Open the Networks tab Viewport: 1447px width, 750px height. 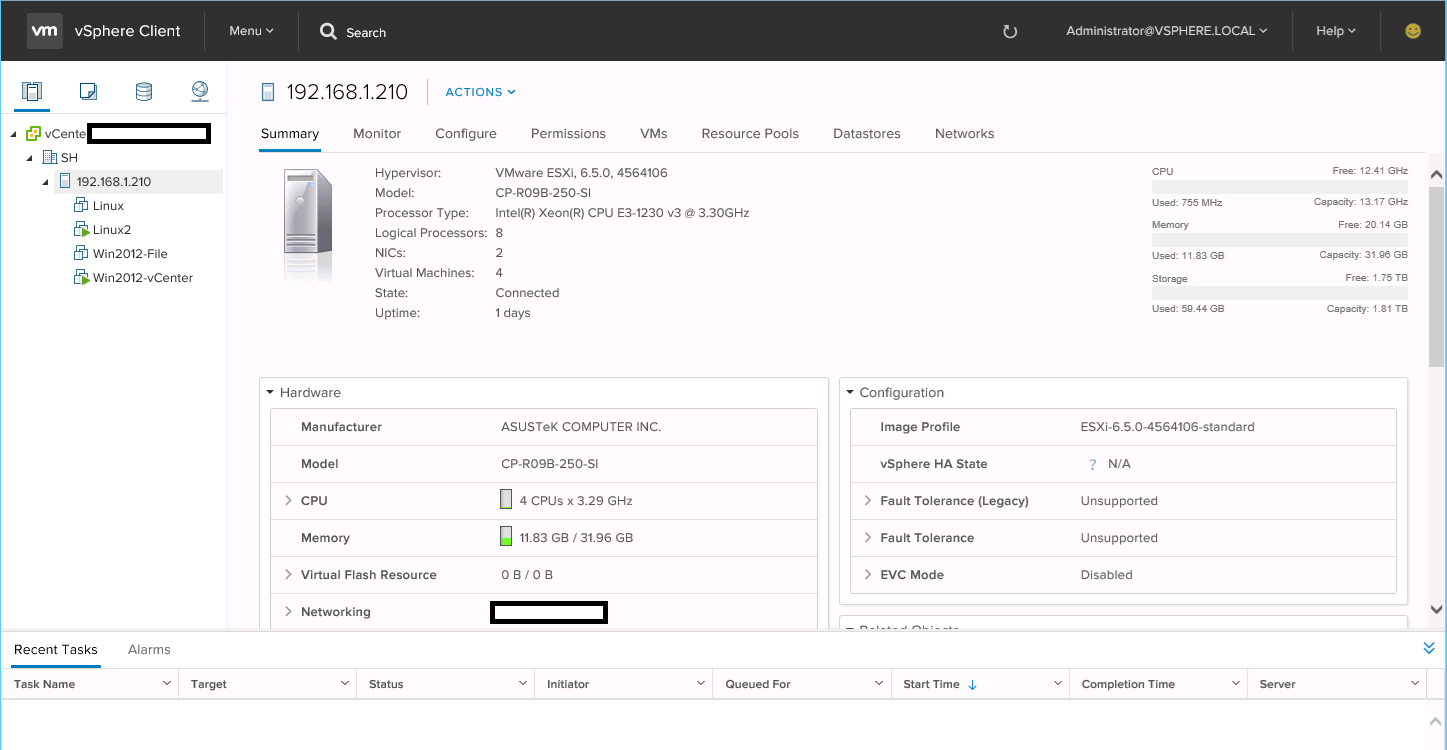965,133
